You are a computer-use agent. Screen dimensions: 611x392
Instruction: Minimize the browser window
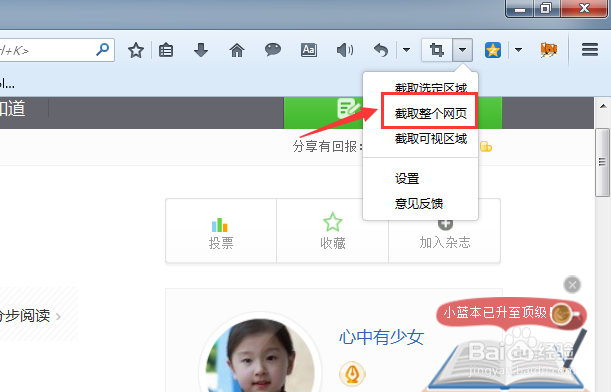click(x=520, y=9)
